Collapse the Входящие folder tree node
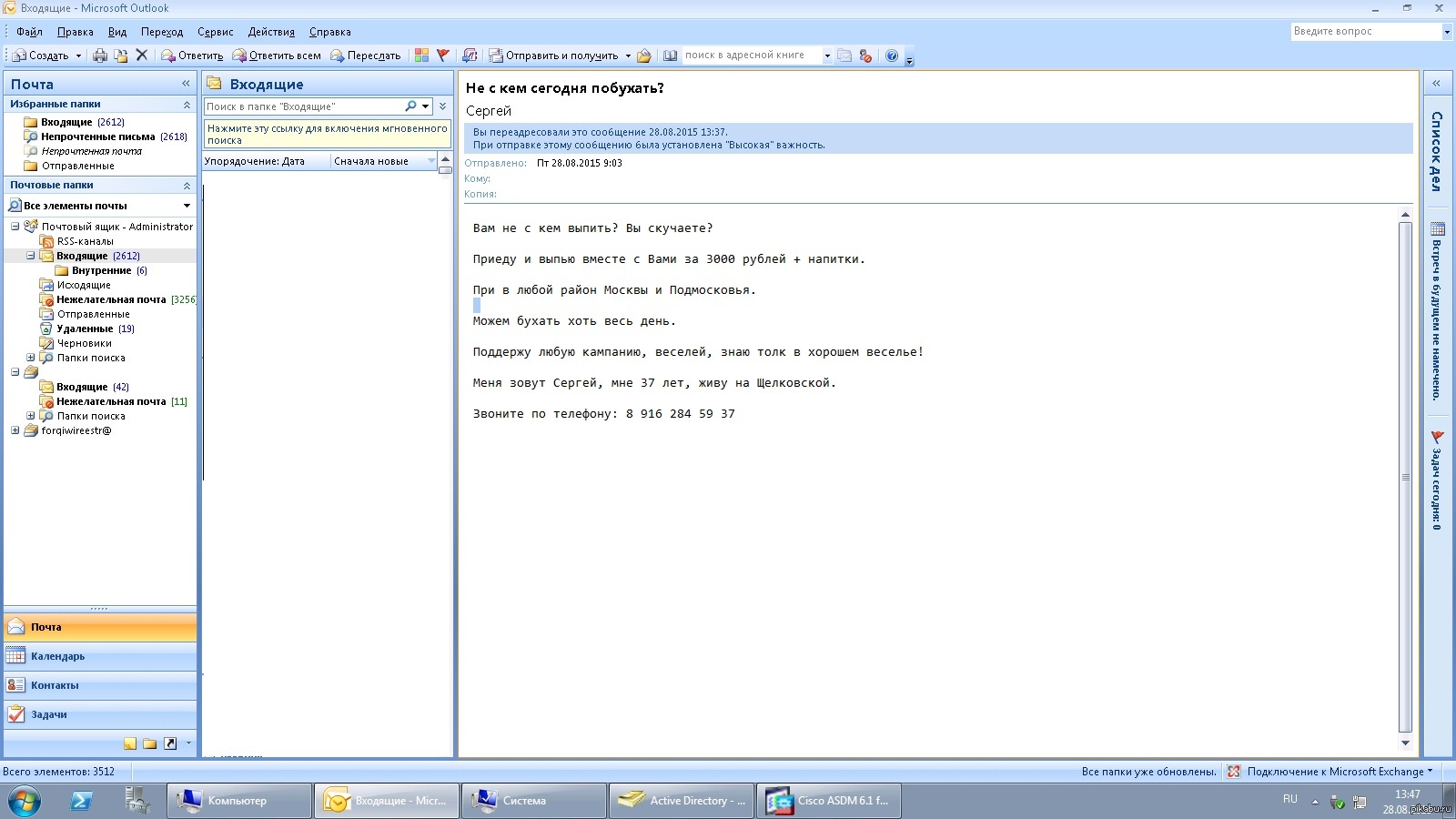This screenshot has height=819, width=1456. (x=30, y=256)
